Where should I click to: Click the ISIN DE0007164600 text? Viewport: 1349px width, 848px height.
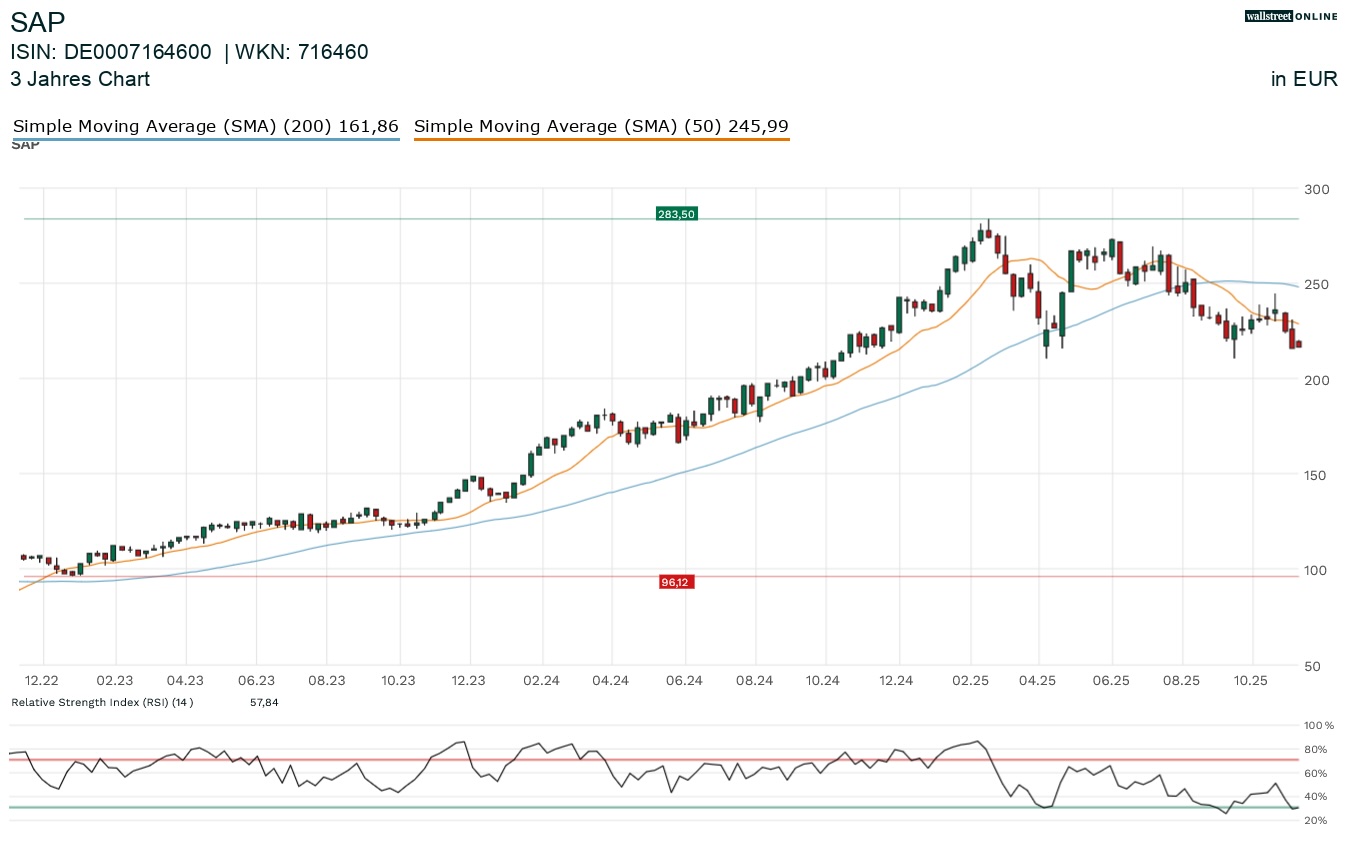(x=111, y=52)
